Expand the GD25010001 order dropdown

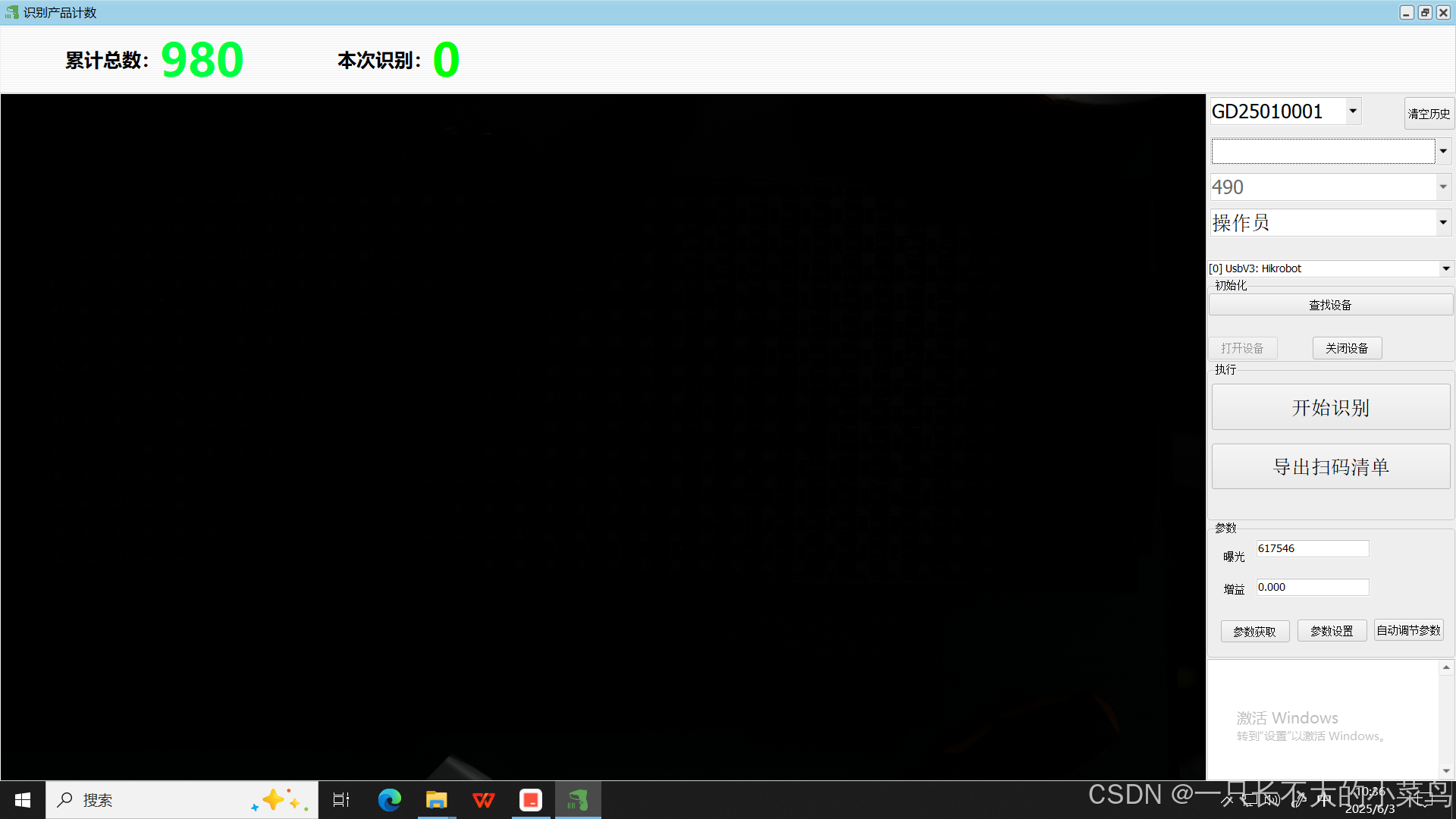click(1353, 111)
